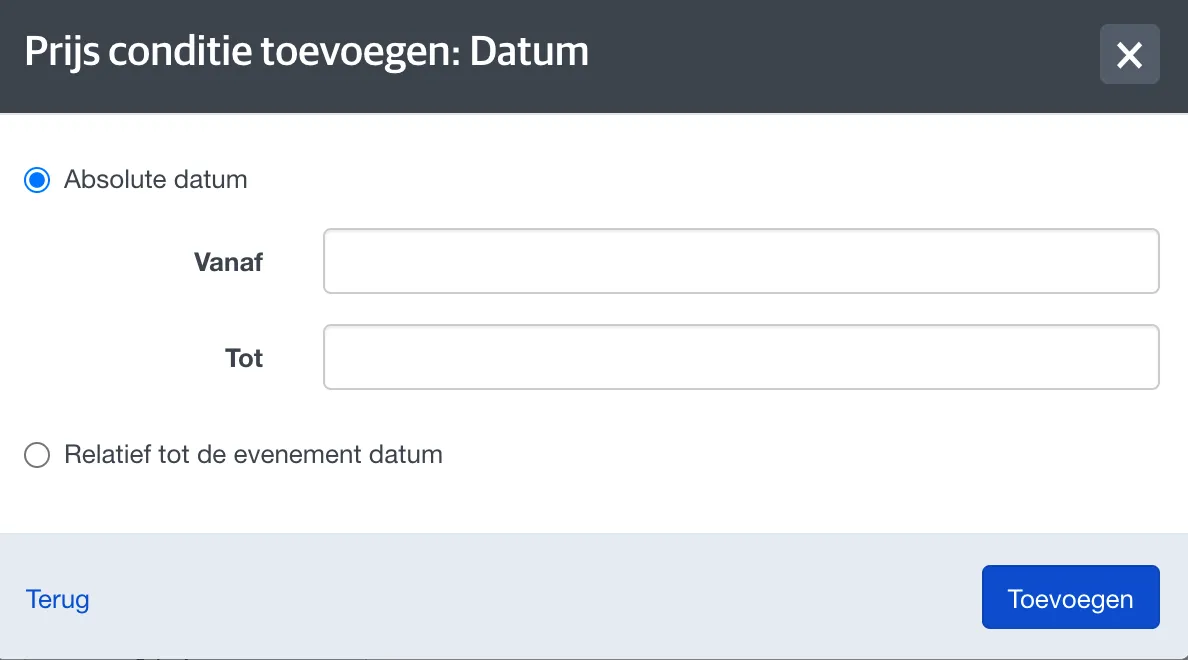
Task: Click the Vanaf field label
Action: tap(228, 262)
